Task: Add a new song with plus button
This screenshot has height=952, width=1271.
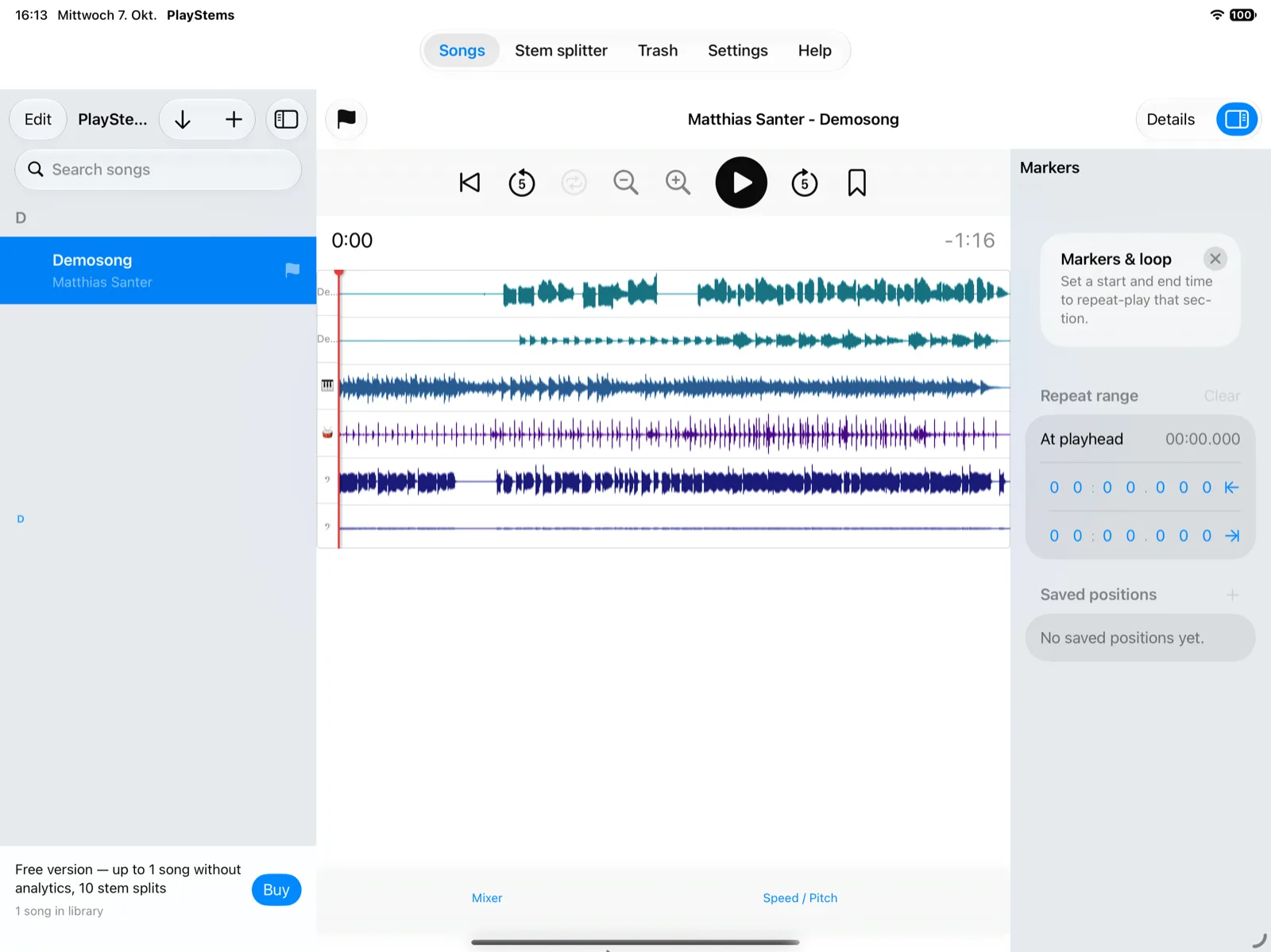Action: pyautogui.click(x=234, y=119)
